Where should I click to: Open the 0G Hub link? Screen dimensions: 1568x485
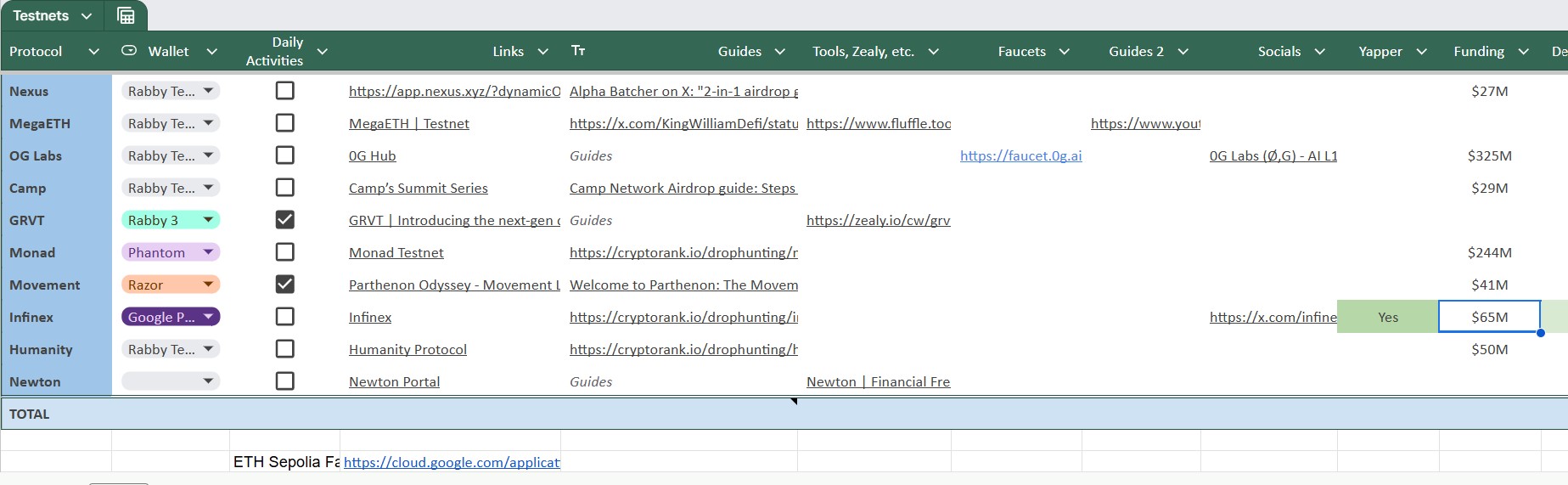coord(373,155)
